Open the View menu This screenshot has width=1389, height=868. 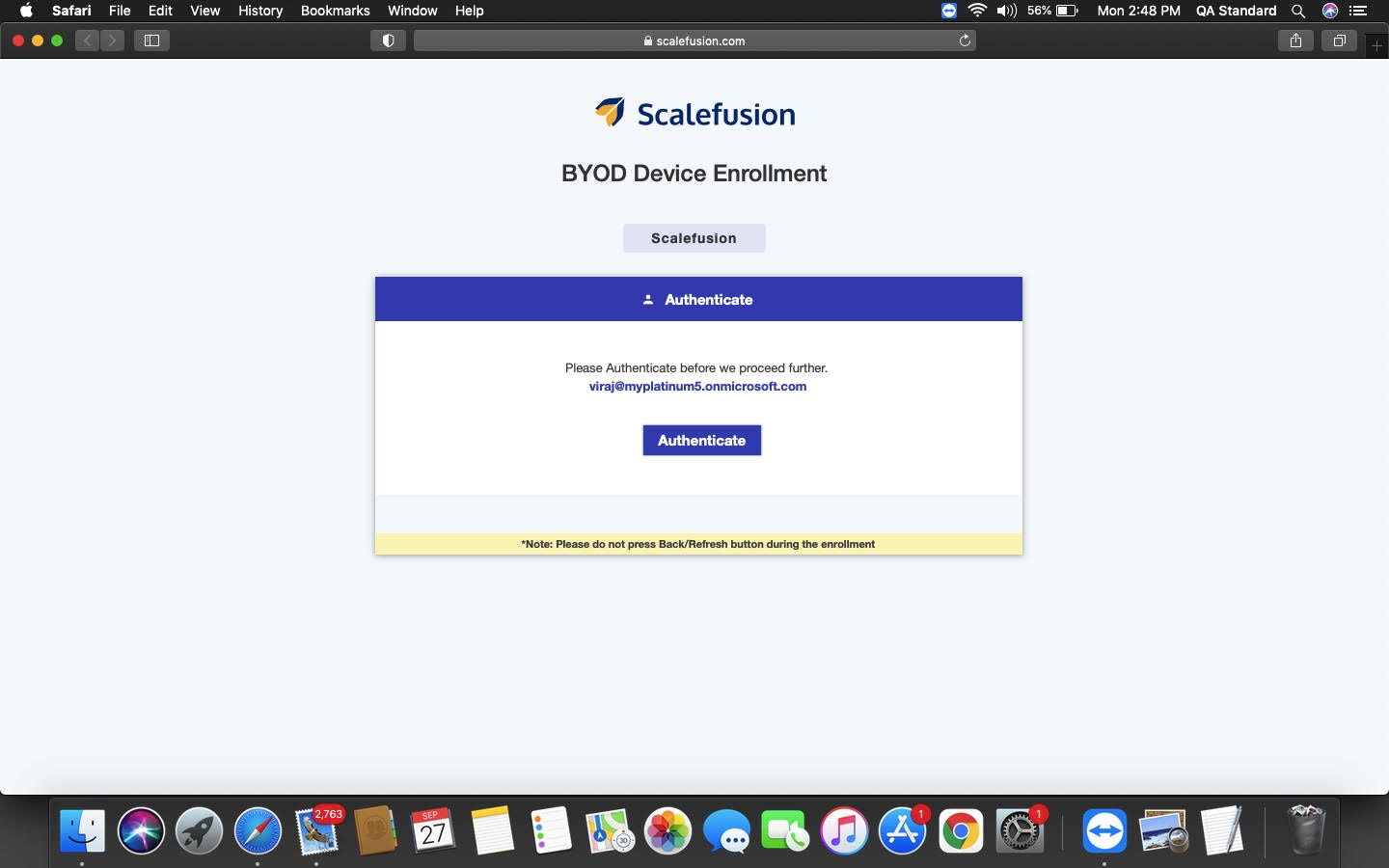[x=204, y=11]
